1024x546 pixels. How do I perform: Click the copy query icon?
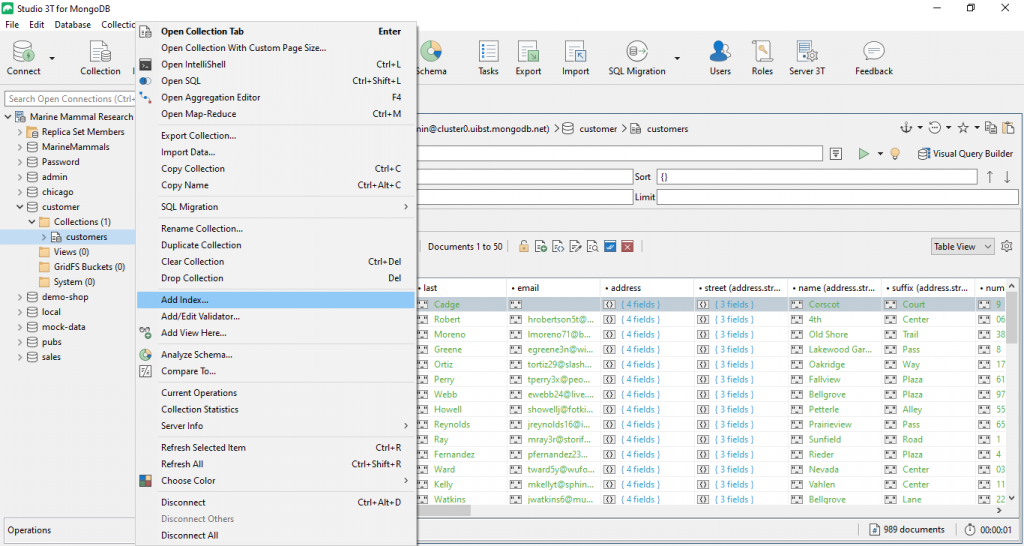click(x=991, y=128)
